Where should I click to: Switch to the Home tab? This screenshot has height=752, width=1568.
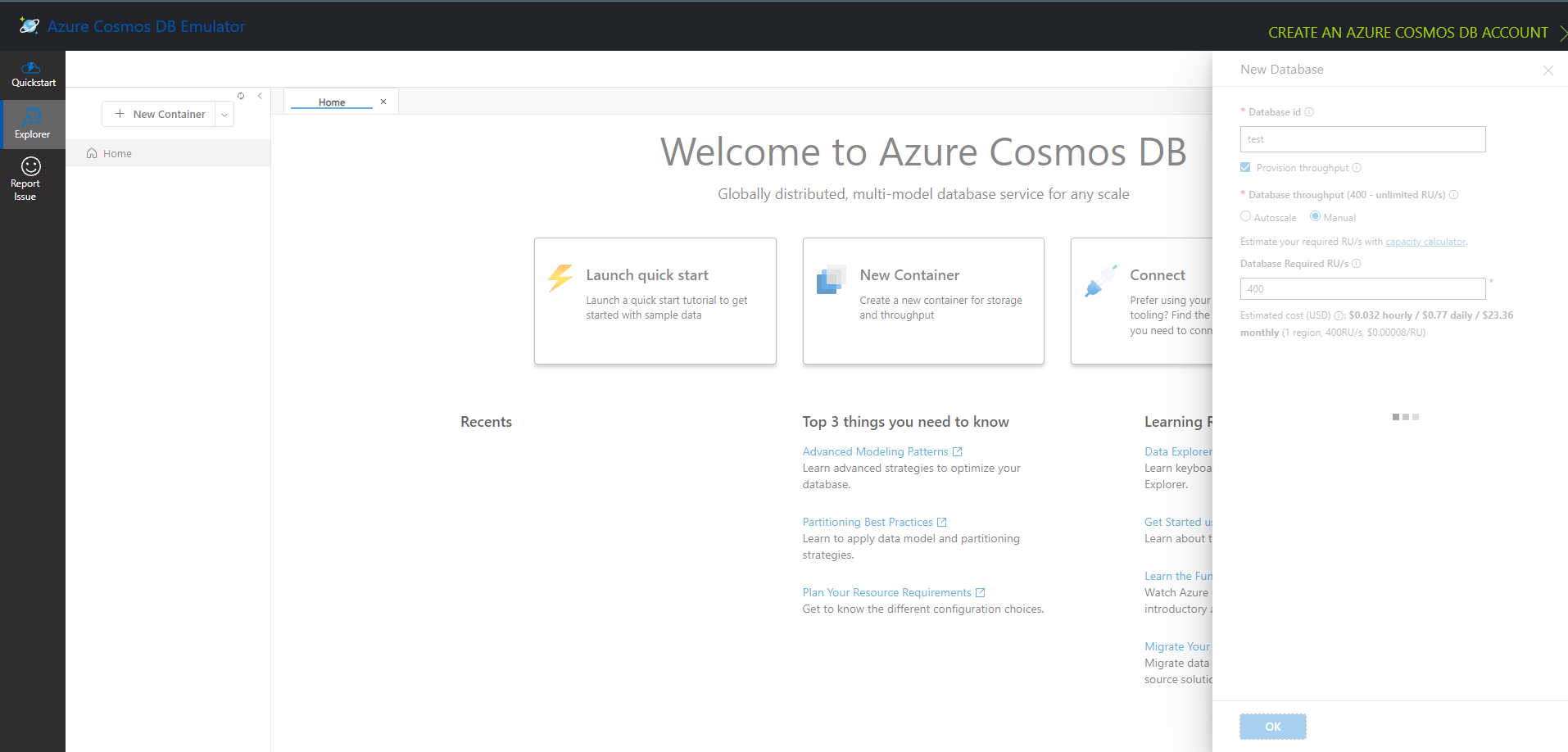tap(332, 102)
